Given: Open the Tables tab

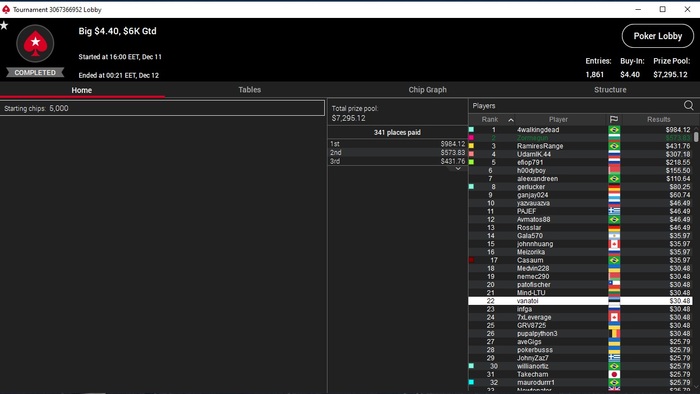Looking at the screenshot, I should tap(250, 90).
